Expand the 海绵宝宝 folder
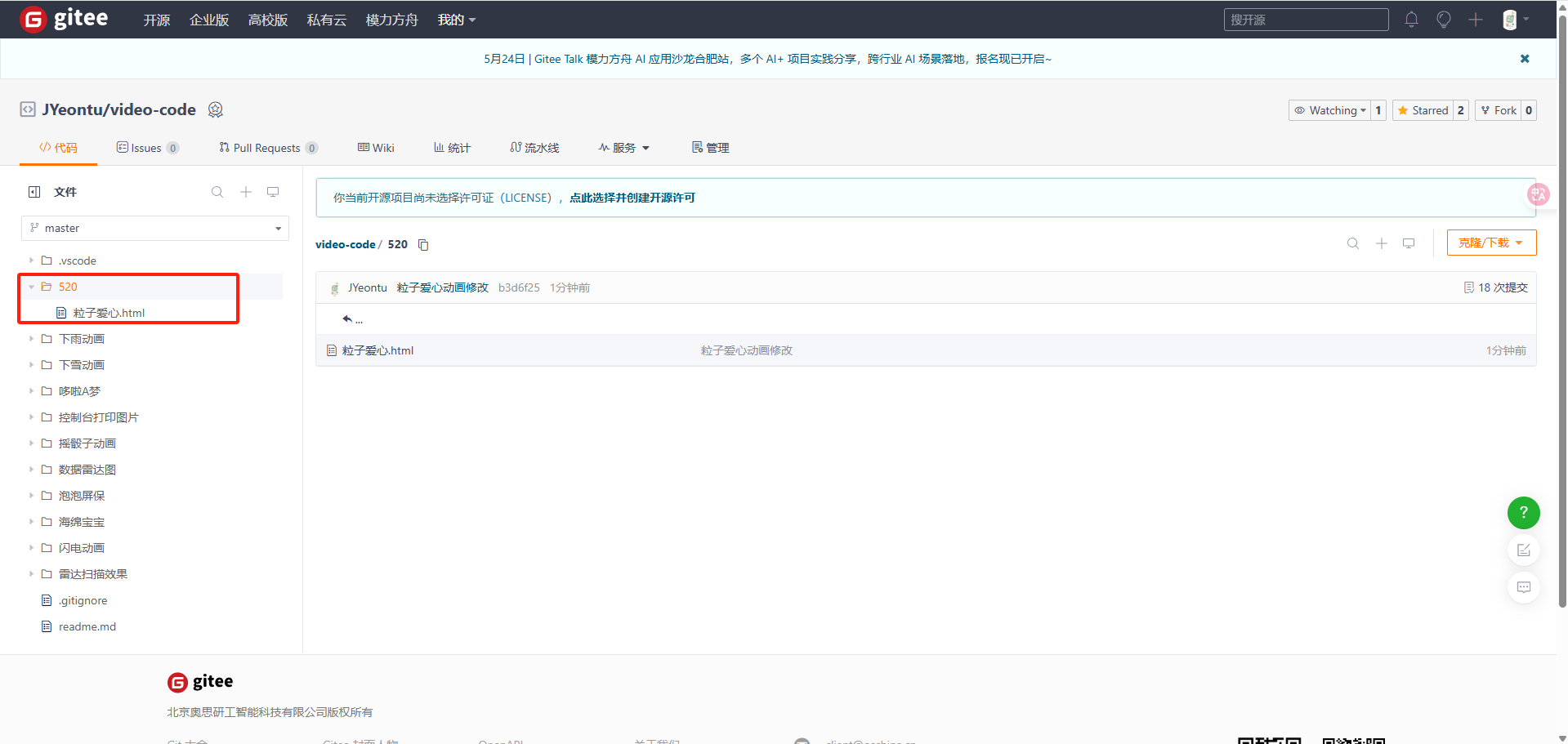 [x=32, y=522]
